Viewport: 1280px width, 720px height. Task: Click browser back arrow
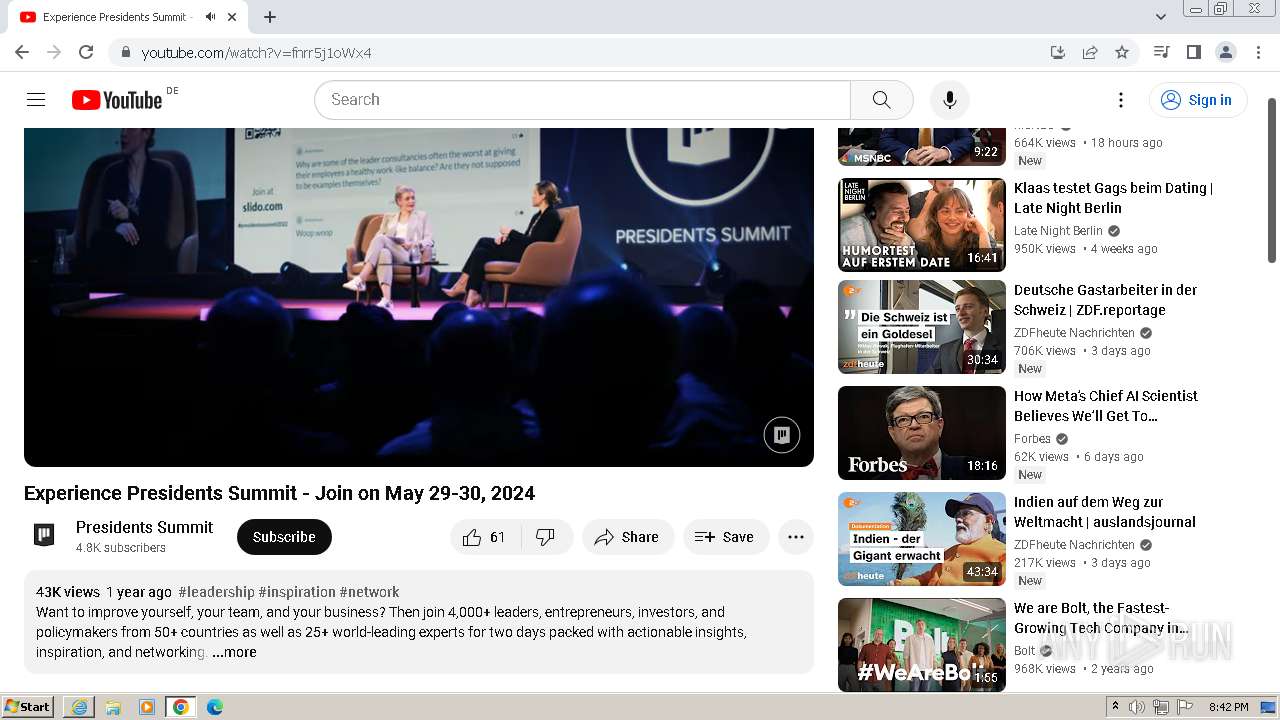click(x=22, y=52)
